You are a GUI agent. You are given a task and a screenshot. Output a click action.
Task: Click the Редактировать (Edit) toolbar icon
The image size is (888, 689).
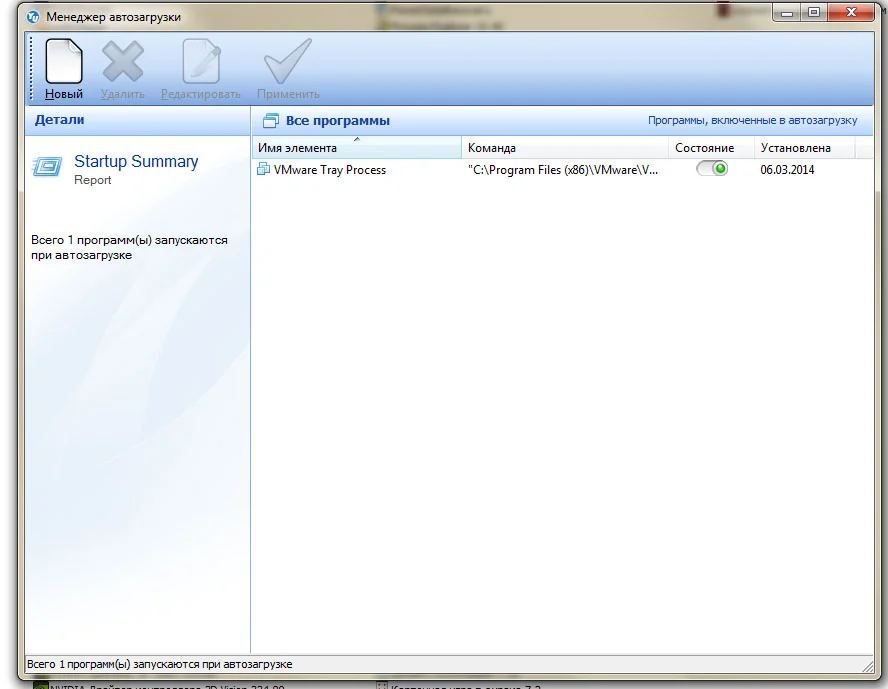pos(201,61)
